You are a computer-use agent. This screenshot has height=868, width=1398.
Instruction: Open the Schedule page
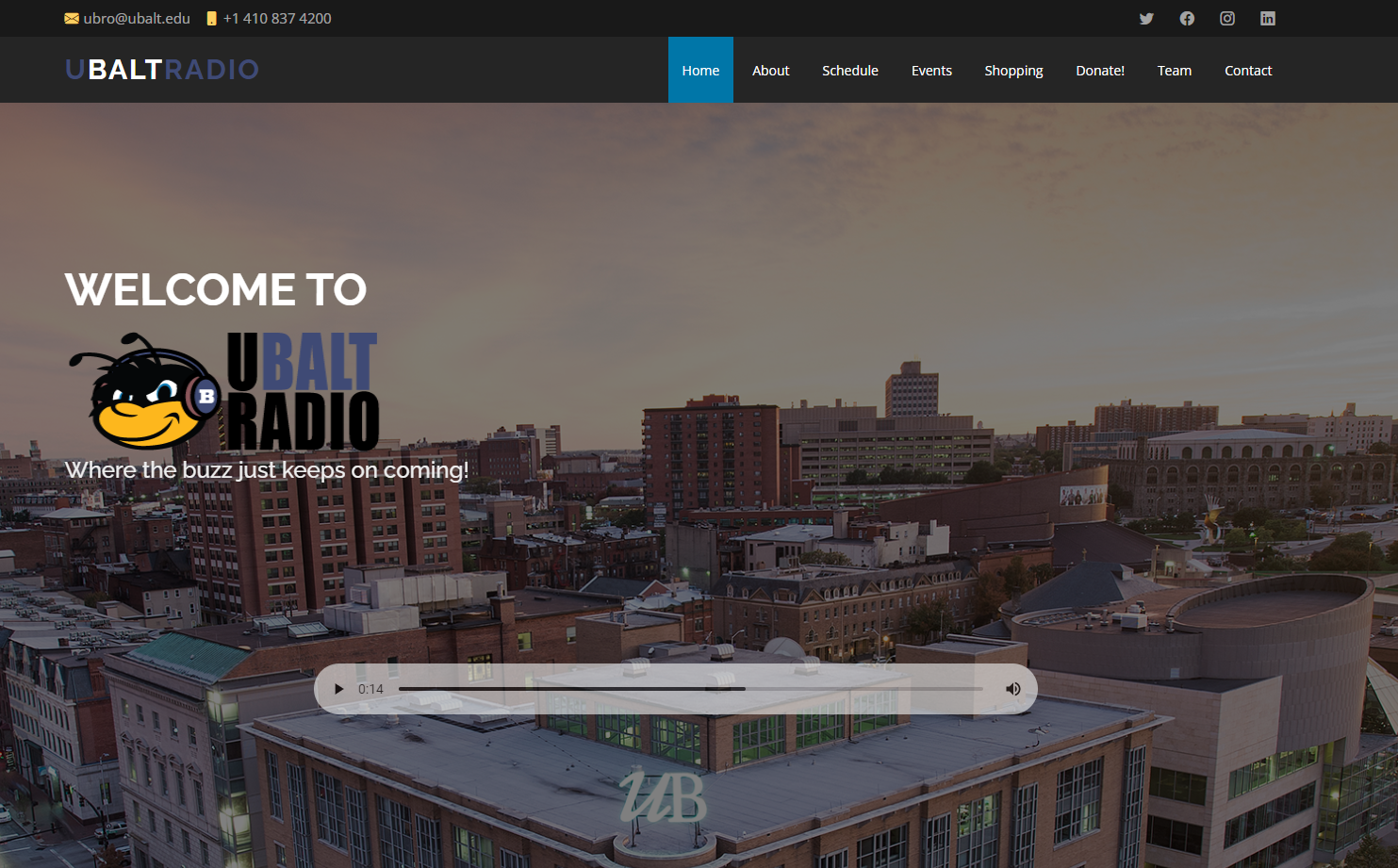coord(849,71)
